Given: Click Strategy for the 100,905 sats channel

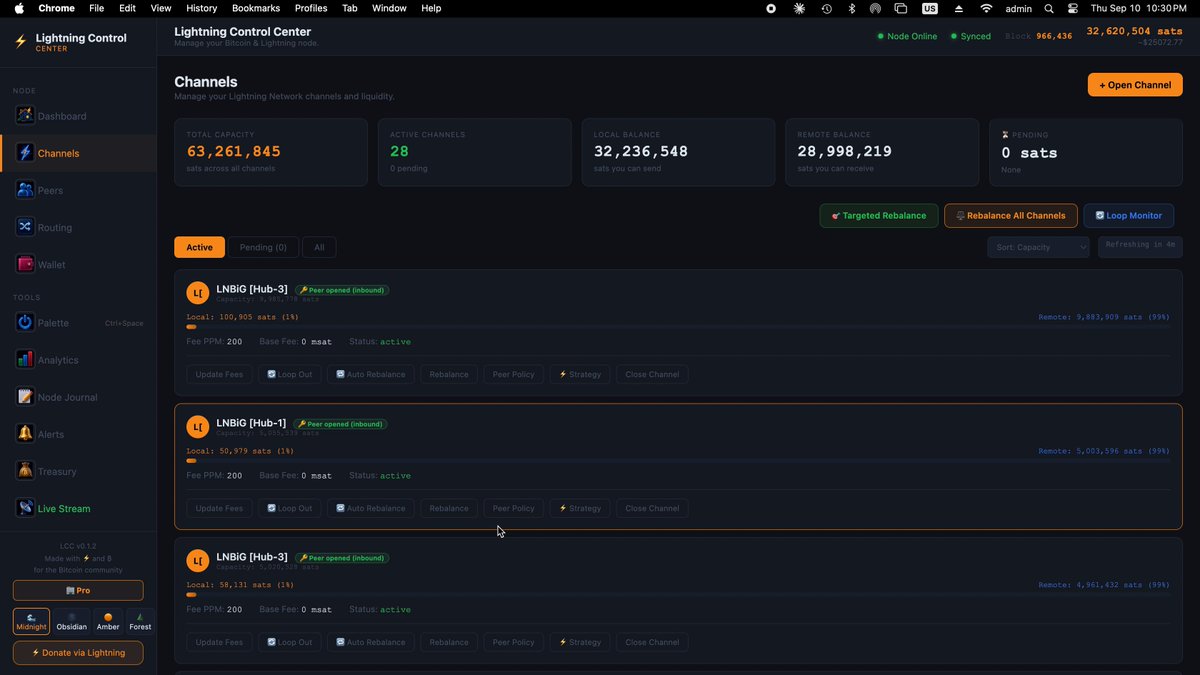Looking at the screenshot, I should click(x=579, y=374).
